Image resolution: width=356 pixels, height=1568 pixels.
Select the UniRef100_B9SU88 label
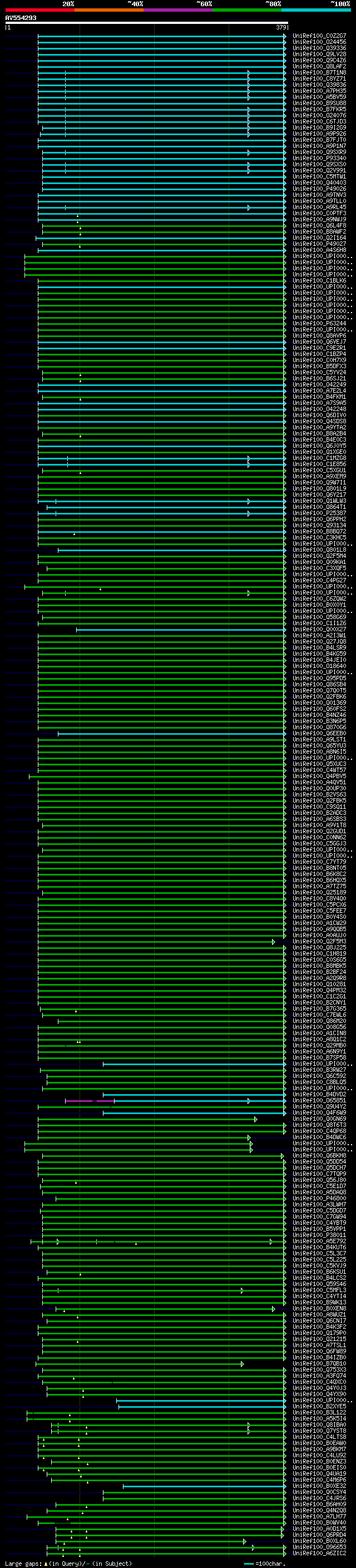[319, 103]
